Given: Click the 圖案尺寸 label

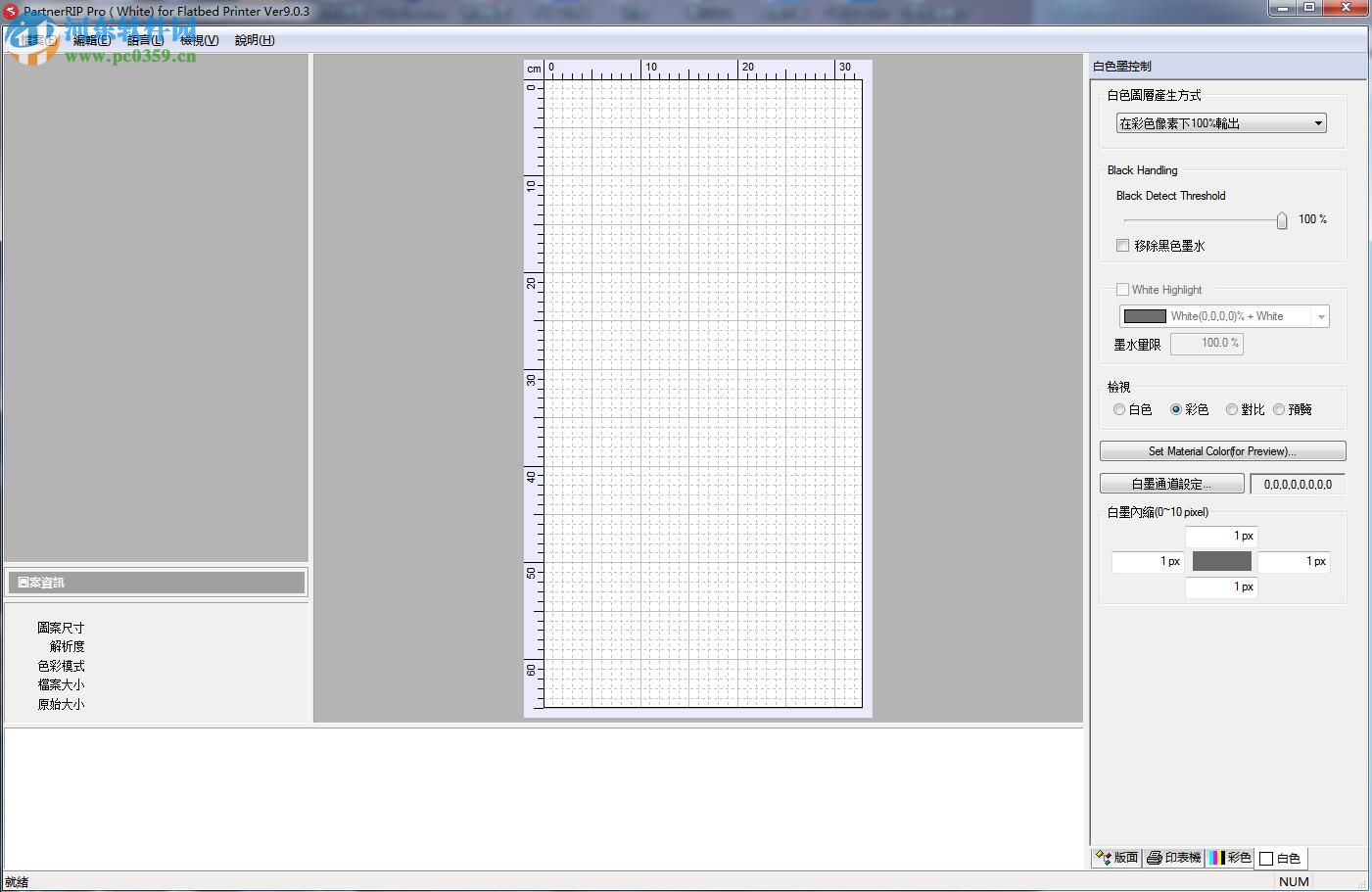Looking at the screenshot, I should pos(61,628).
